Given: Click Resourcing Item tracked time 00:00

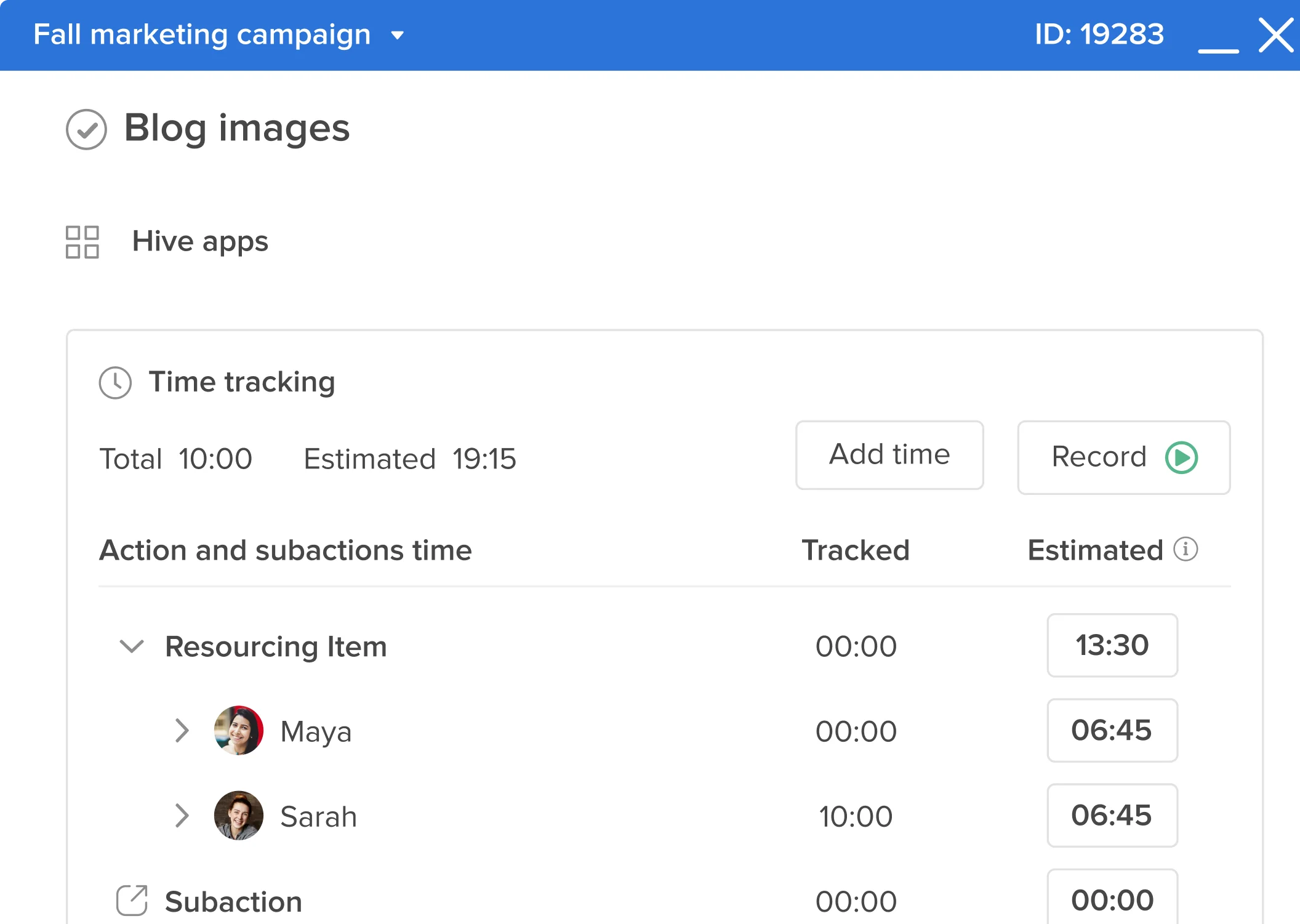Looking at the screenshot, I should tap(856, 646).
